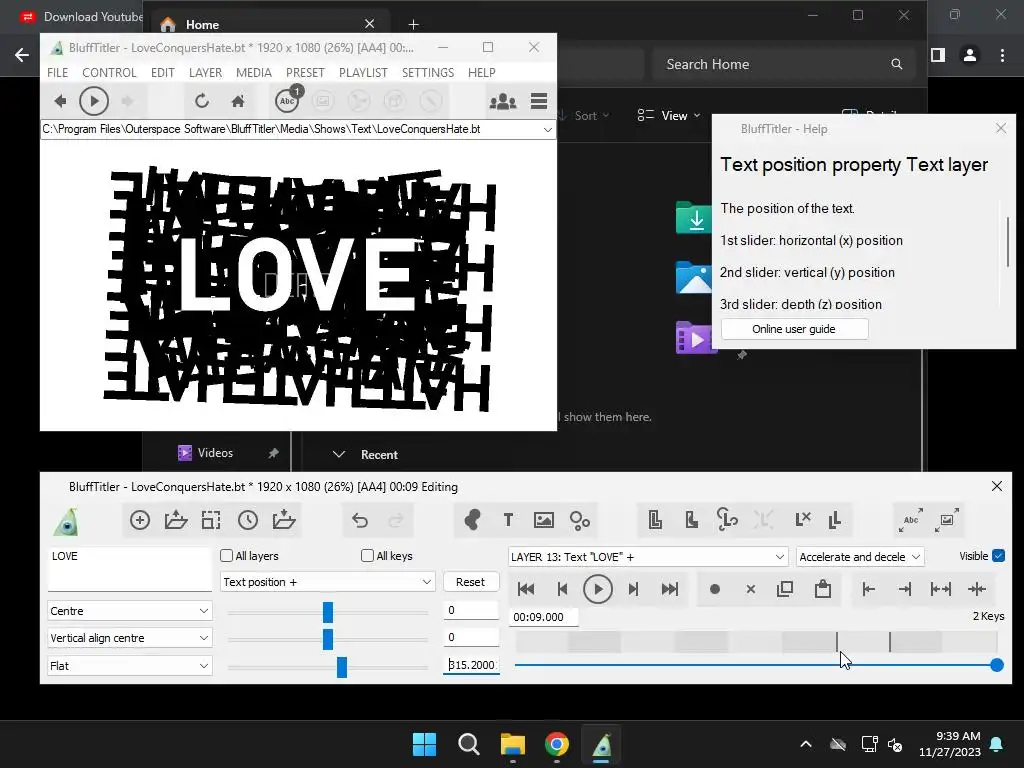
Task: Open the SETTINGS menu
Action: (428, 72)
